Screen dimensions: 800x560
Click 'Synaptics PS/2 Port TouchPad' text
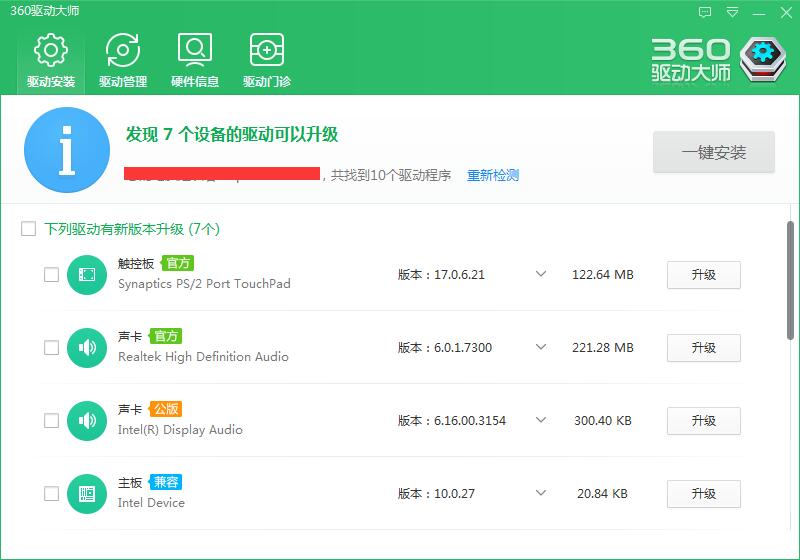click(204, 284)
